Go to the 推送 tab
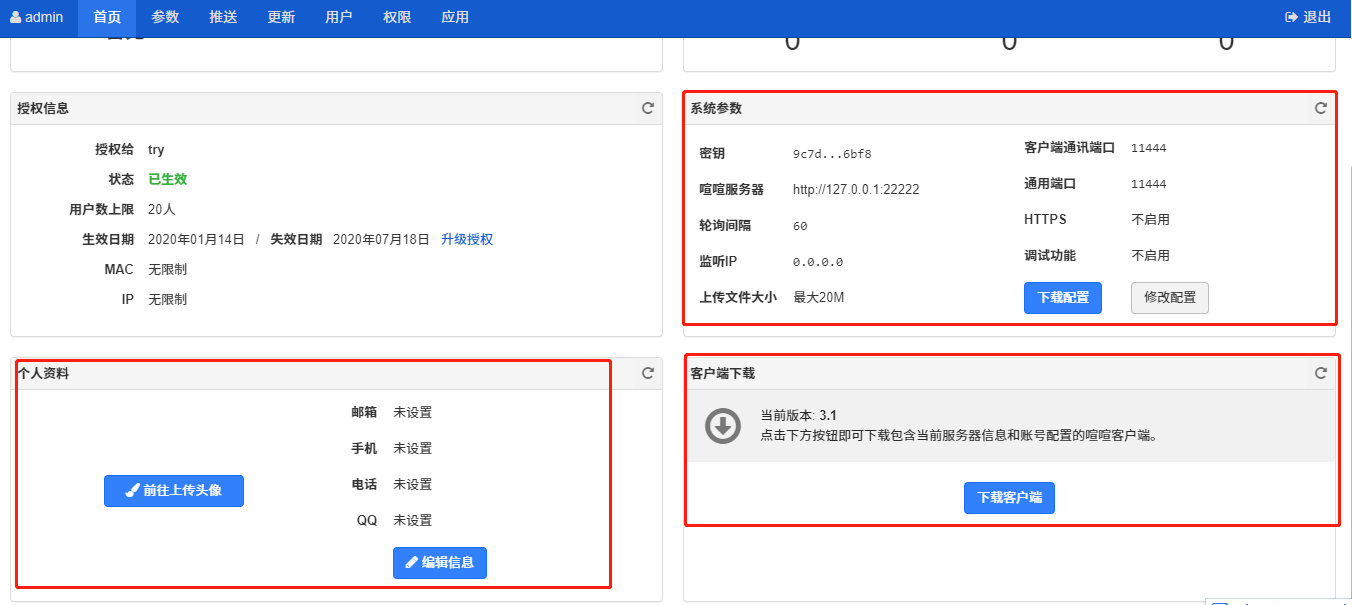Screen dimensions: 1352x605 point(223,18)
